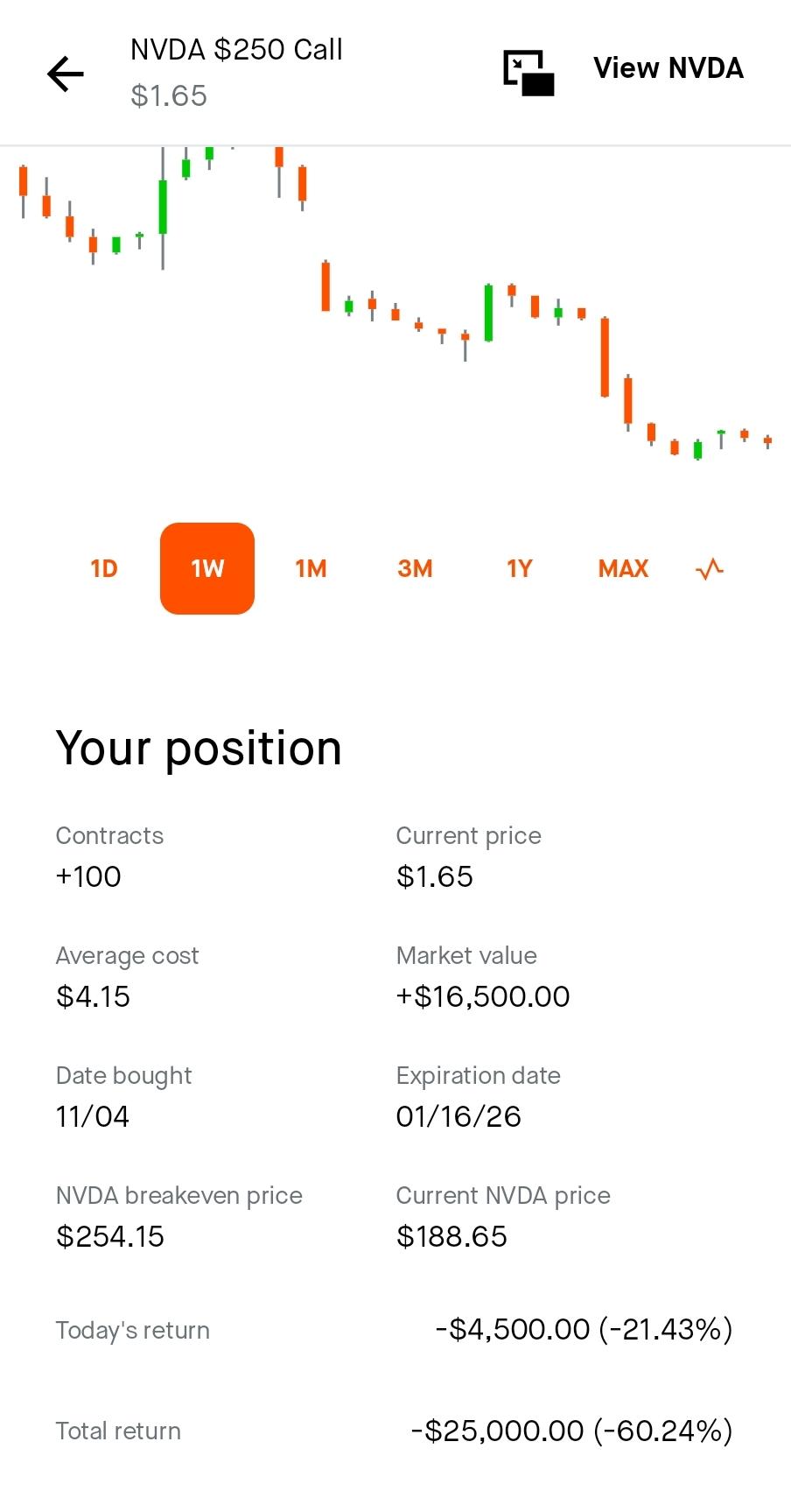Viewport: 791px width, 1512px height.
Task: Tap the Total return row
Action: (x=395, y=1431)
